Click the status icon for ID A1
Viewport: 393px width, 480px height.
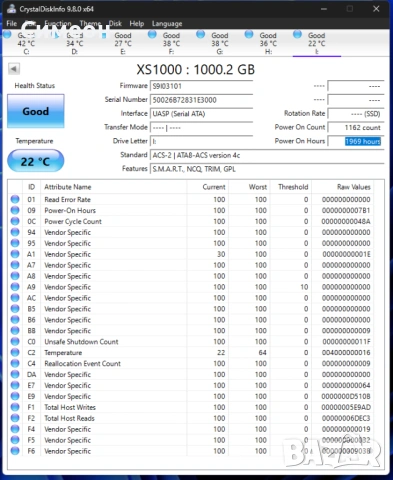click(x=15, y=254)
